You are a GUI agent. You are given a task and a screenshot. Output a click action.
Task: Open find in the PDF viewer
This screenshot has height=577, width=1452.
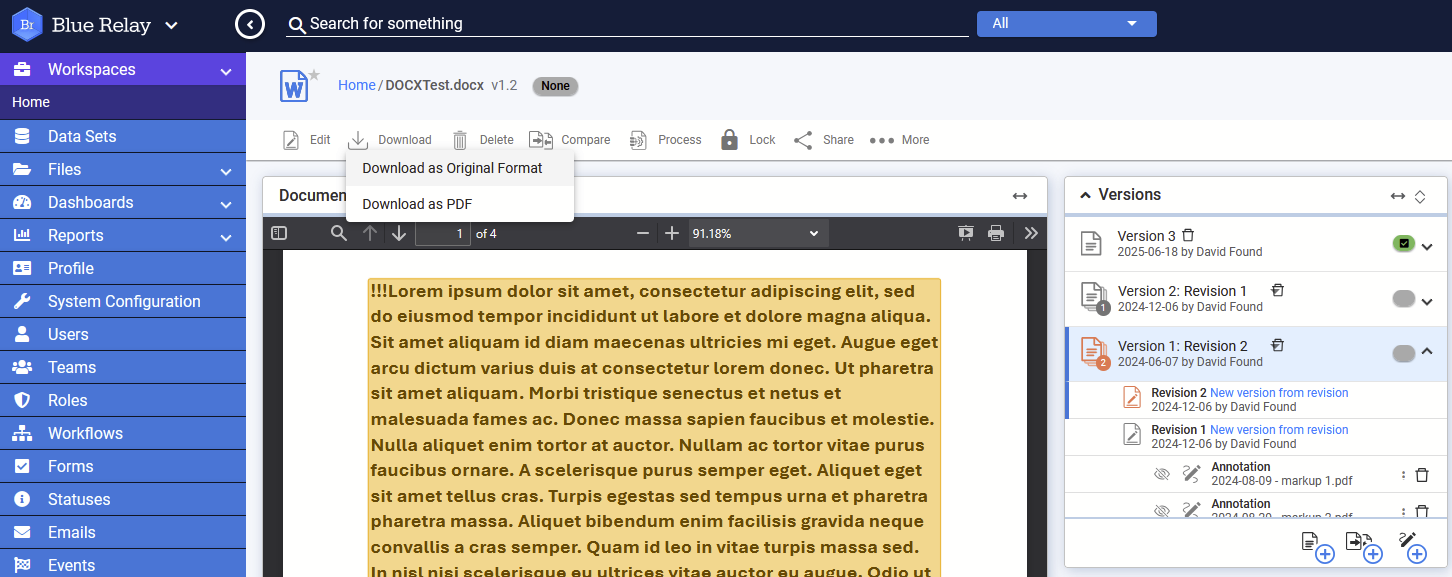point(339,233)
